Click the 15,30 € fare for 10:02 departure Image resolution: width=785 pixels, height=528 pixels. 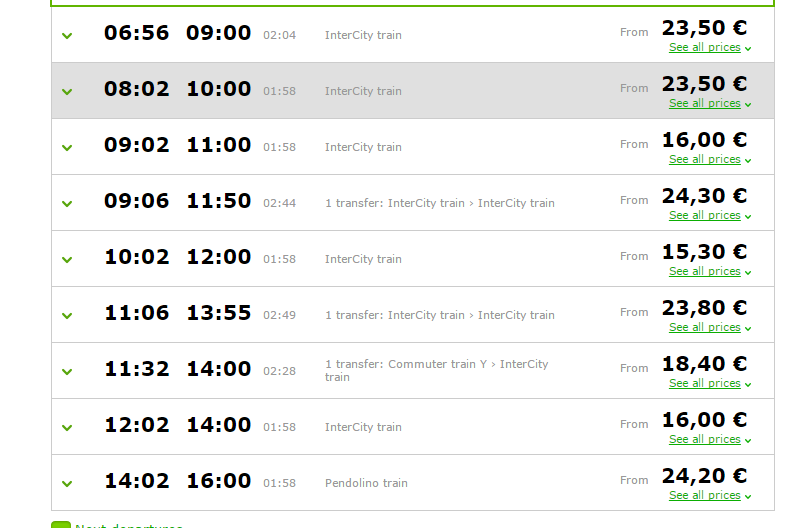[x=704, y=252]
